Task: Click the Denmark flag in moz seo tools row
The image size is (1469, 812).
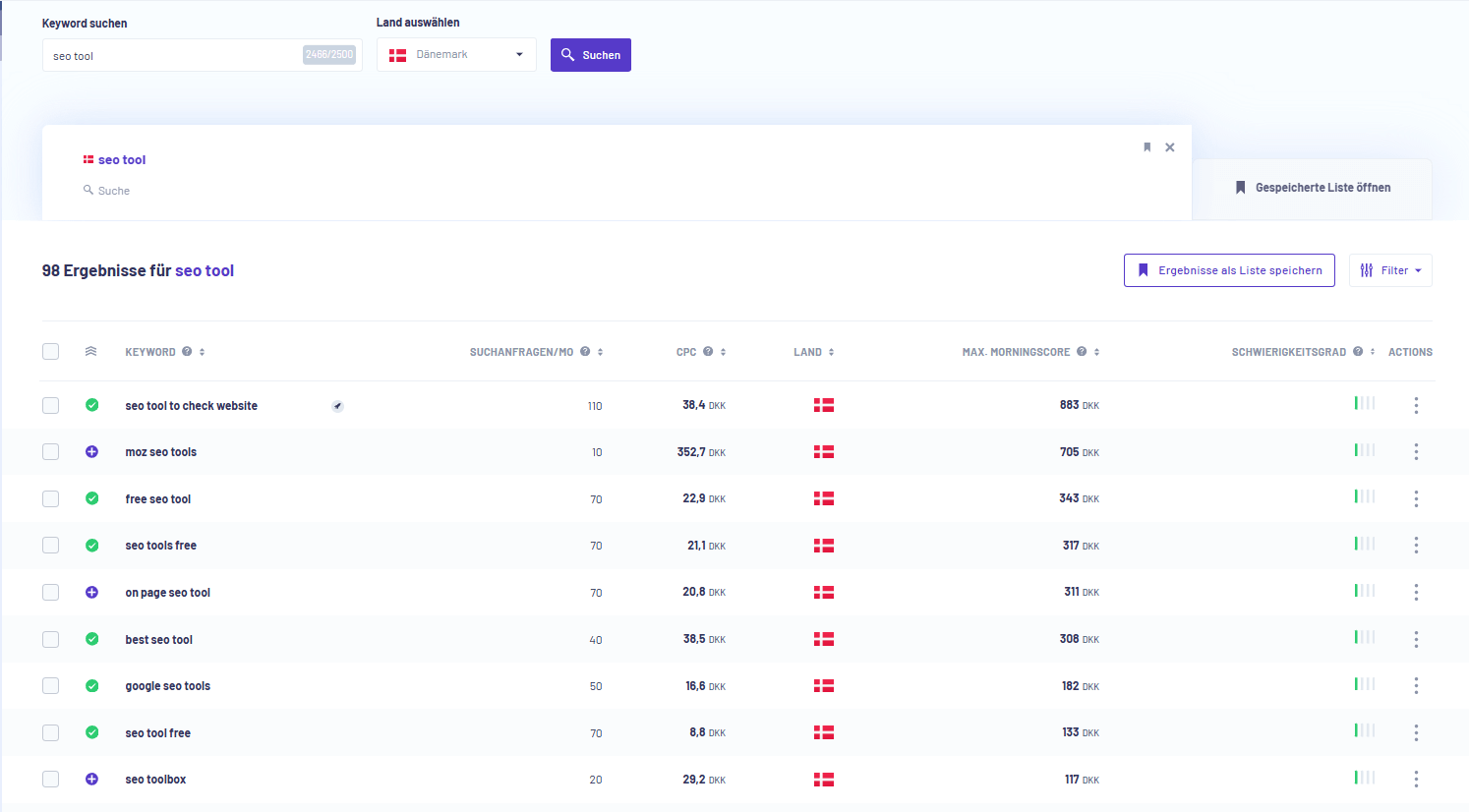Action: (x=824, y=452)
